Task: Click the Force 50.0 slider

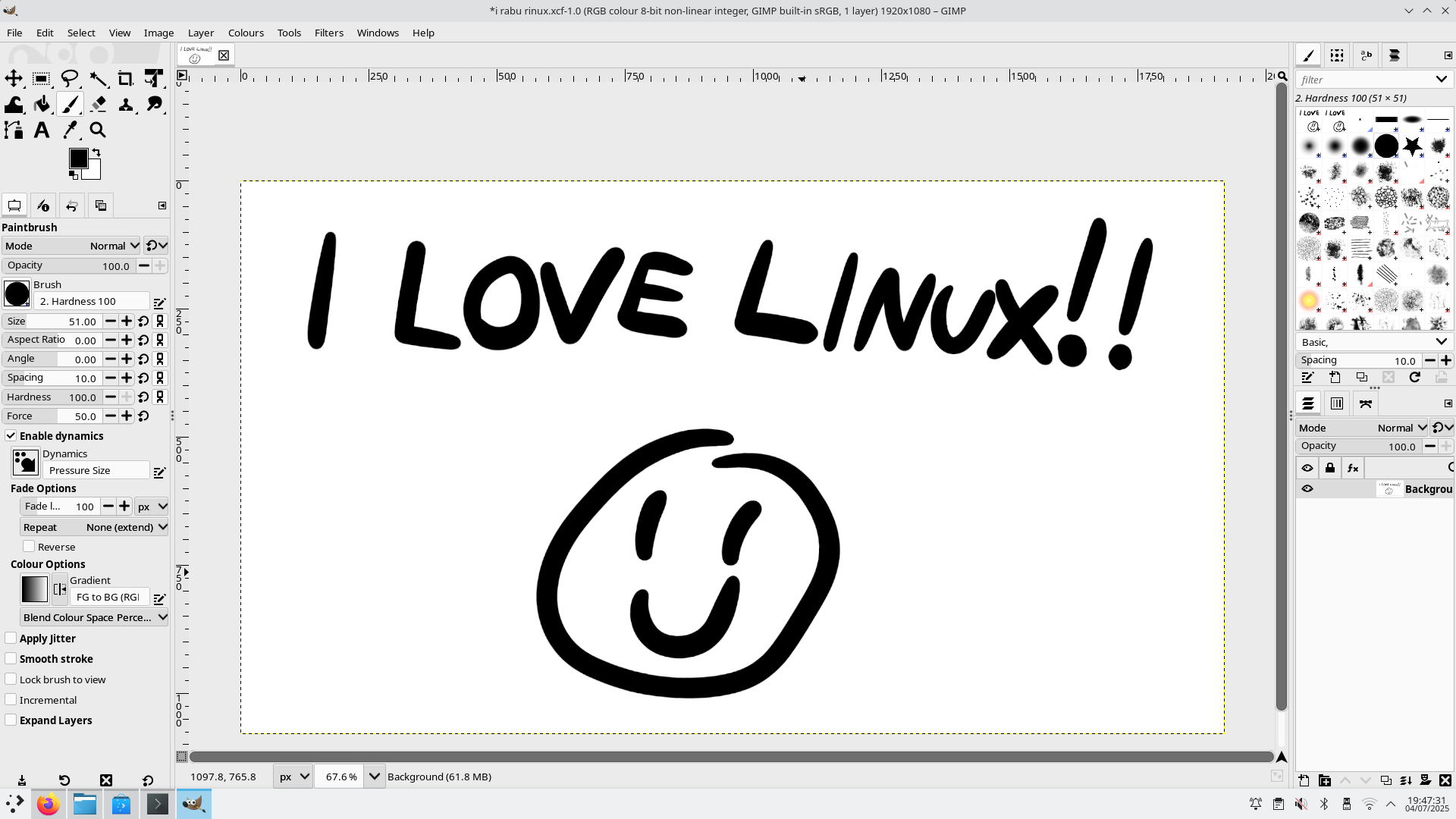Action: coord(51,416)
